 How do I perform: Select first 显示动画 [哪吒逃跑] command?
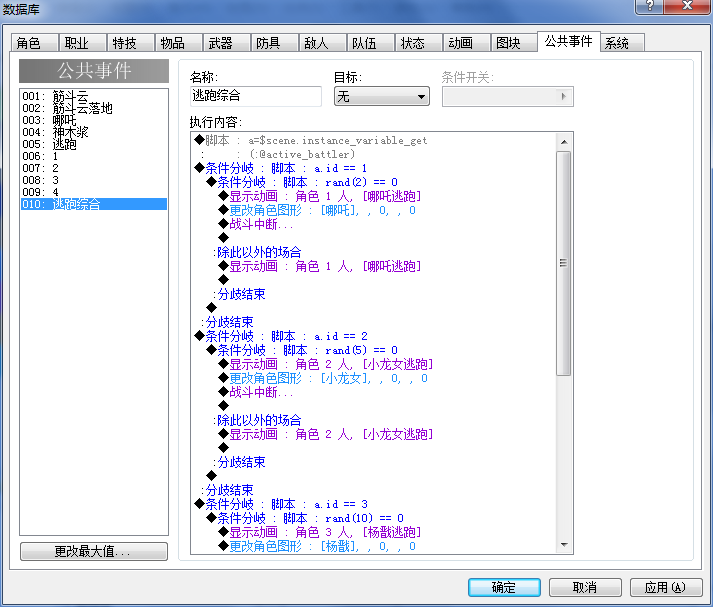click(x=320, y=196)
